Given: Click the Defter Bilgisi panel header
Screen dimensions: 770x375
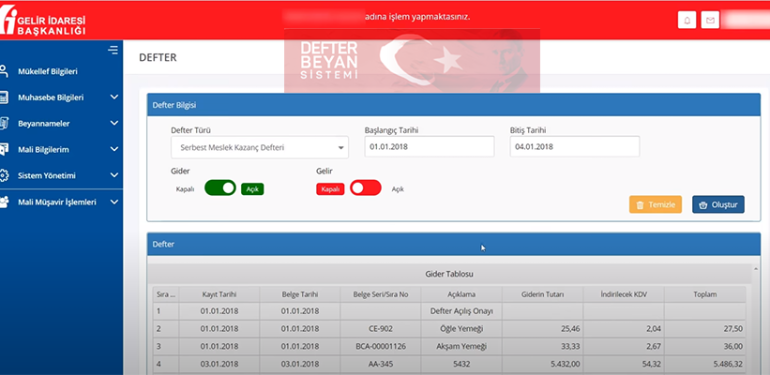Looking at the screenshot, I should coord(454,105).
